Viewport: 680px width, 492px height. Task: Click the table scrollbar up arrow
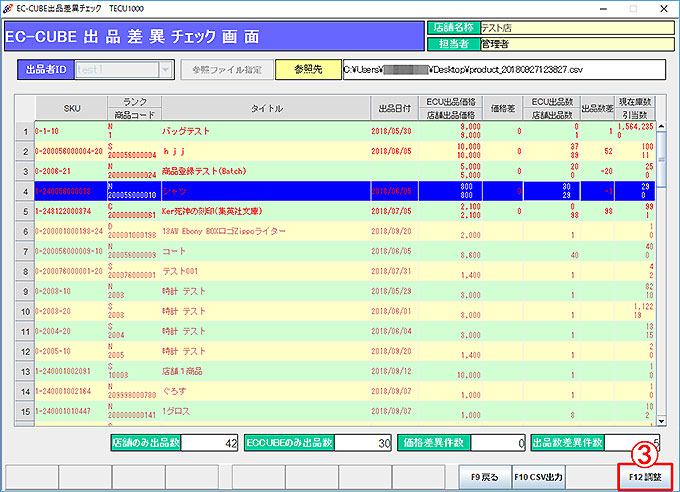click(x=661, y=126)
